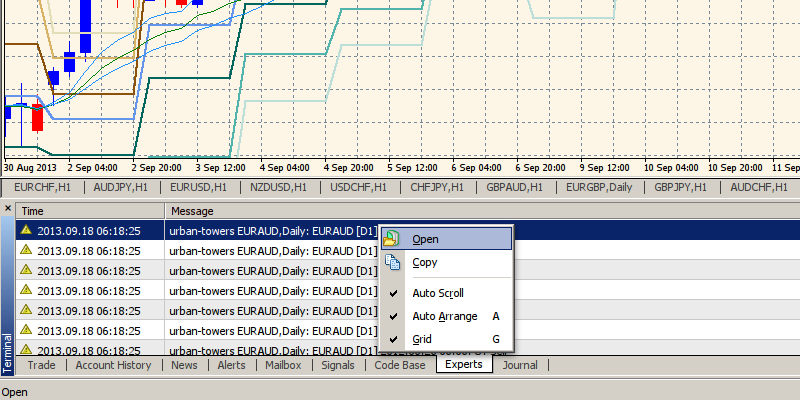Click the Copy icon in context menu
This screenshot has height=400, width=800.
(x=392, y=262)
